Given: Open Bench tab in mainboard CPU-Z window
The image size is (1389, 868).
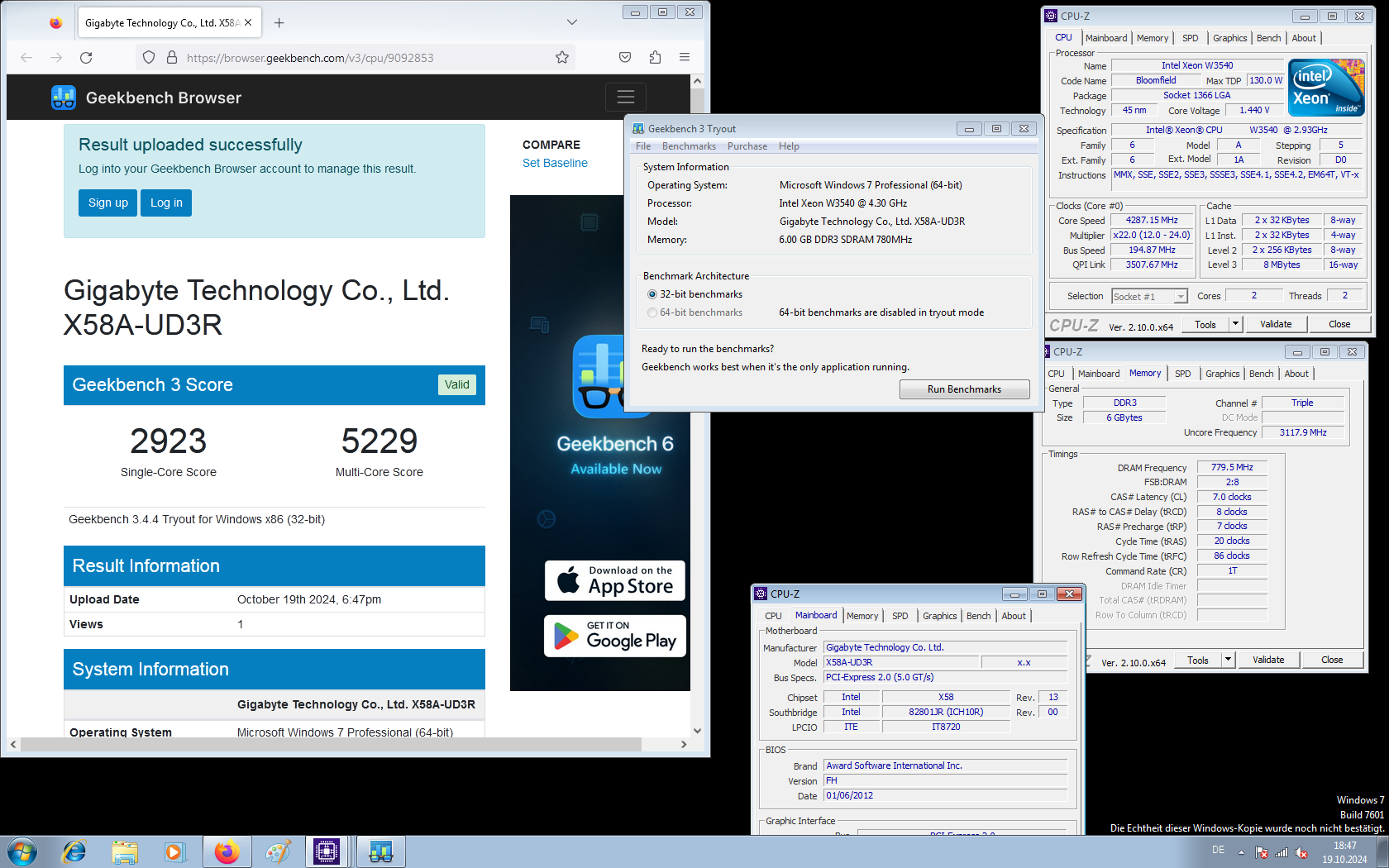Looking at the screenshot, I should click(978, 616).
